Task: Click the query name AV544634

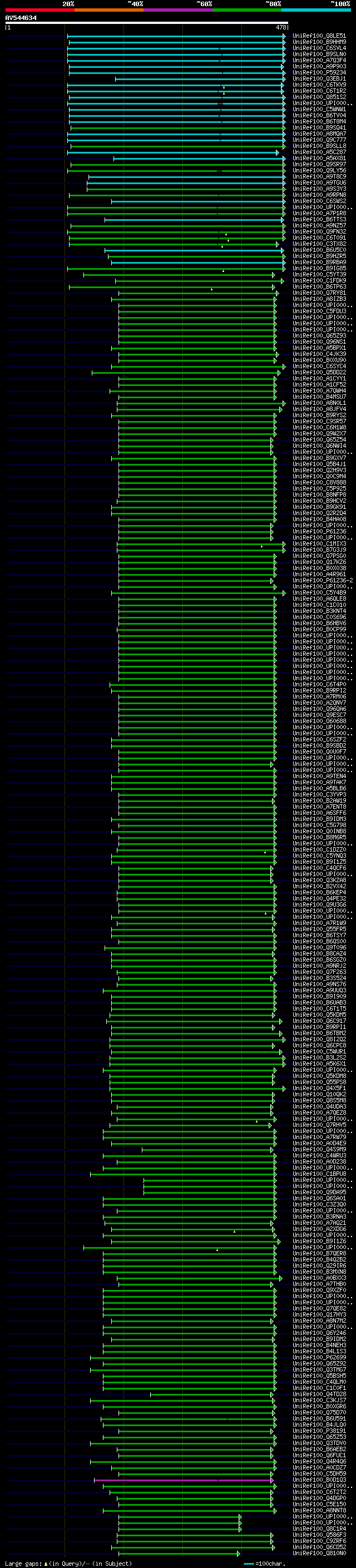Action: [21, 18]
